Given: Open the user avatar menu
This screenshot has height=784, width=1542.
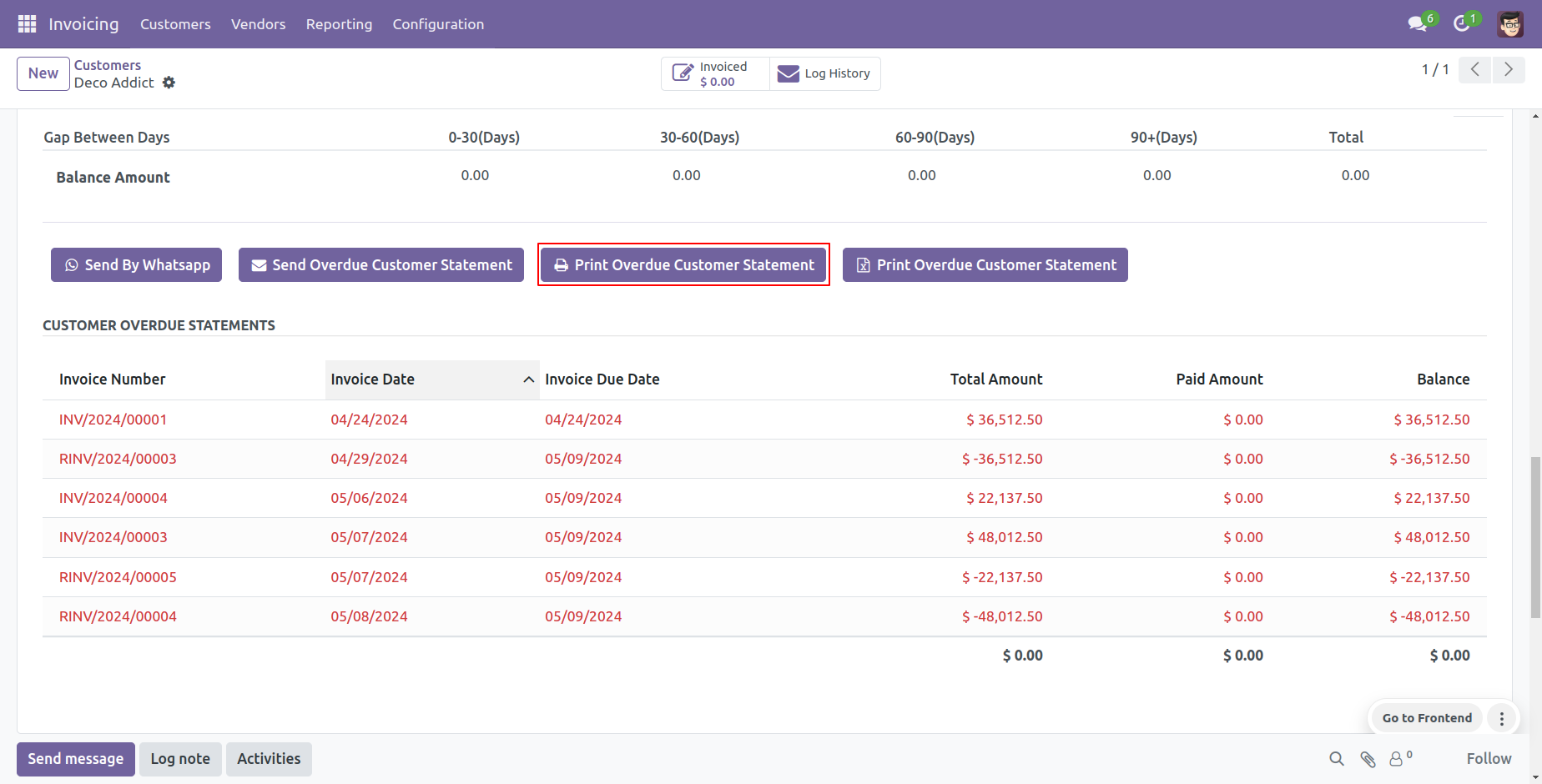Looking at the screenshot, I should tap(1510, 24).
